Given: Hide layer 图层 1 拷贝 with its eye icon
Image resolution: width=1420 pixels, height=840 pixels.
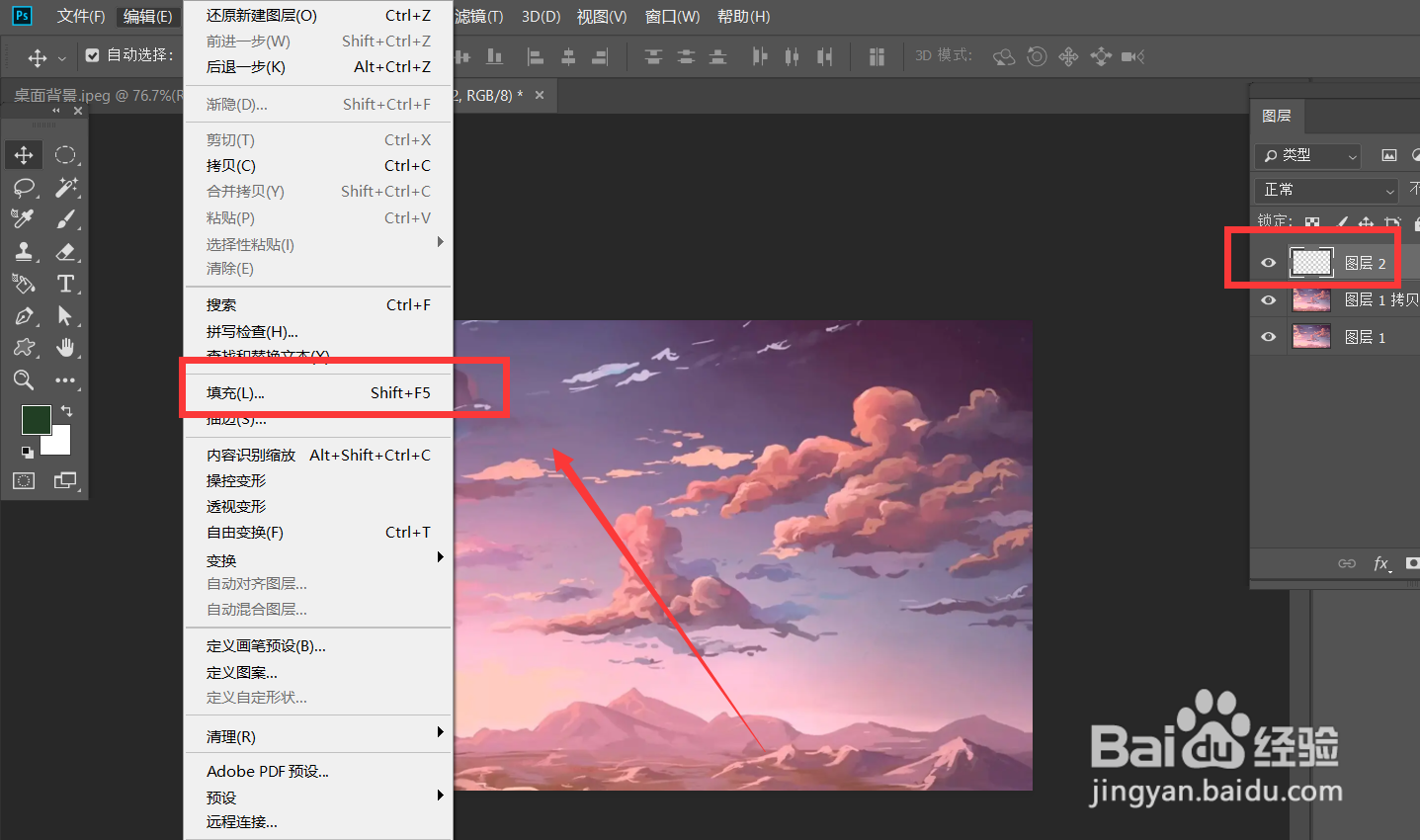Looking at the screenshot, I should [x=1269, y=300].
